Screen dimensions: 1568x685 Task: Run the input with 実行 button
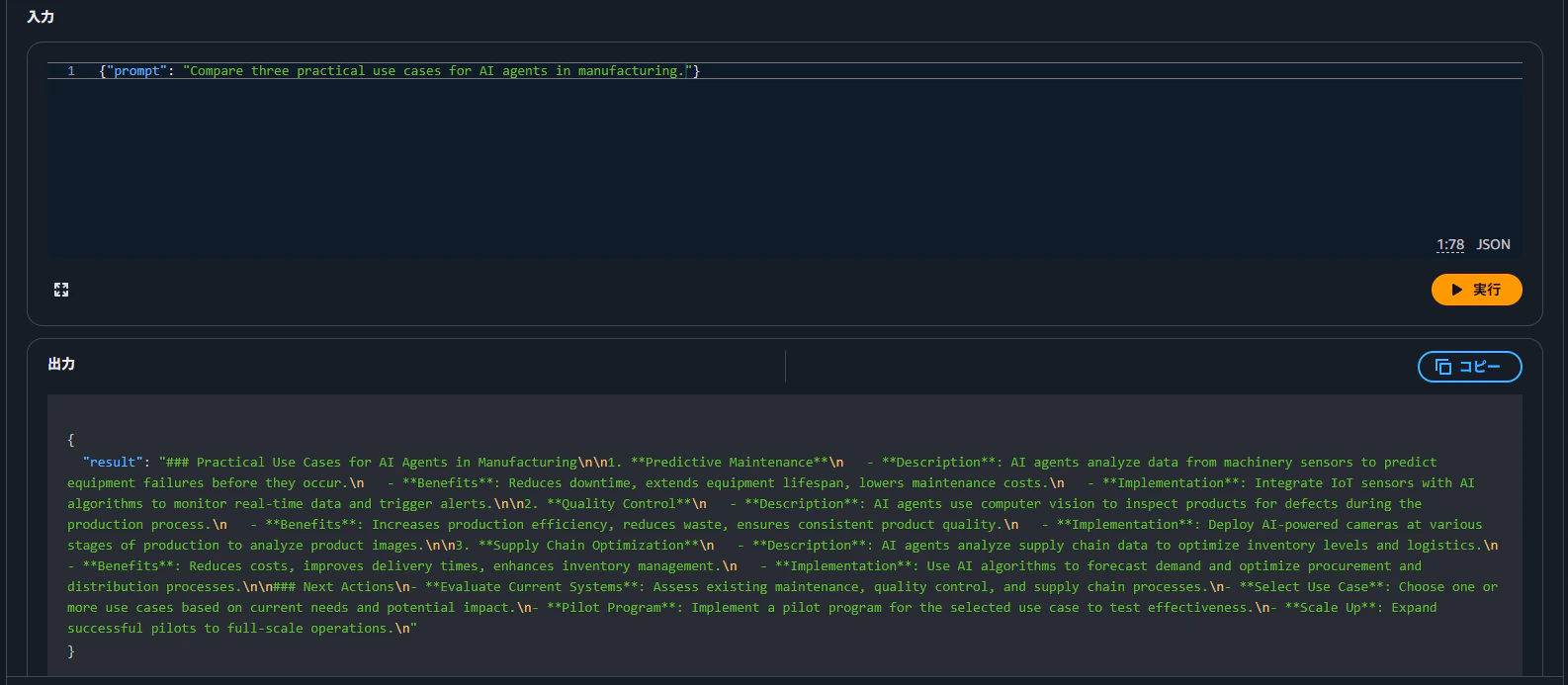(x=1476, y=290)
